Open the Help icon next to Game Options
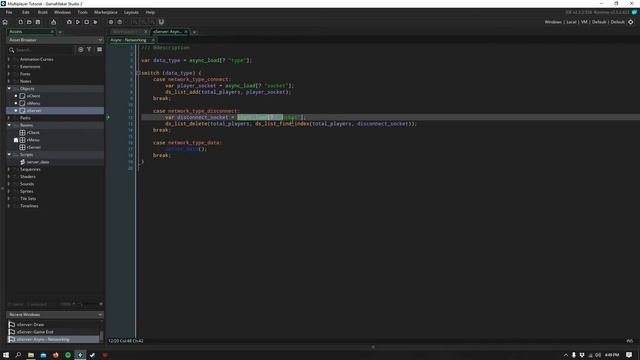The height and width of the screenshot is (360, 640). 120,22
